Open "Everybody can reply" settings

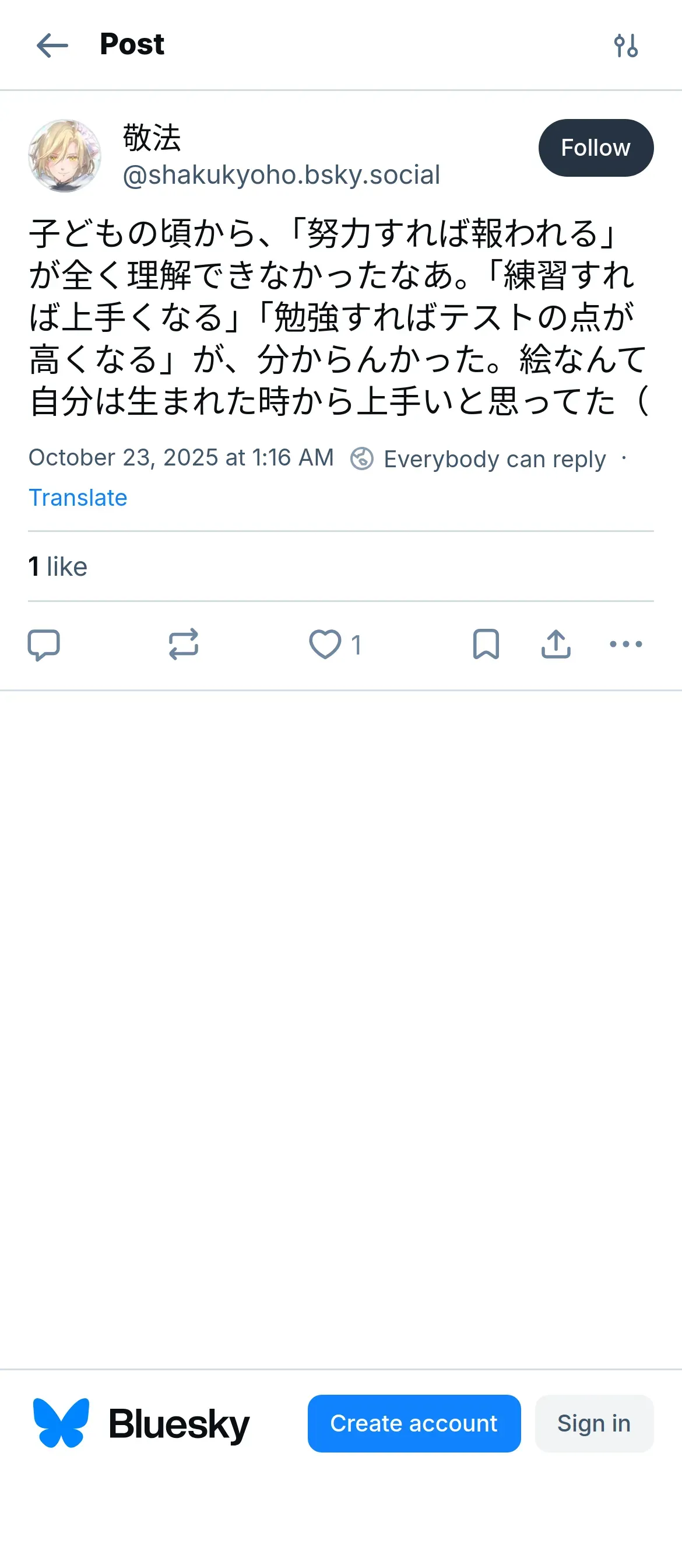click(494, 459)
